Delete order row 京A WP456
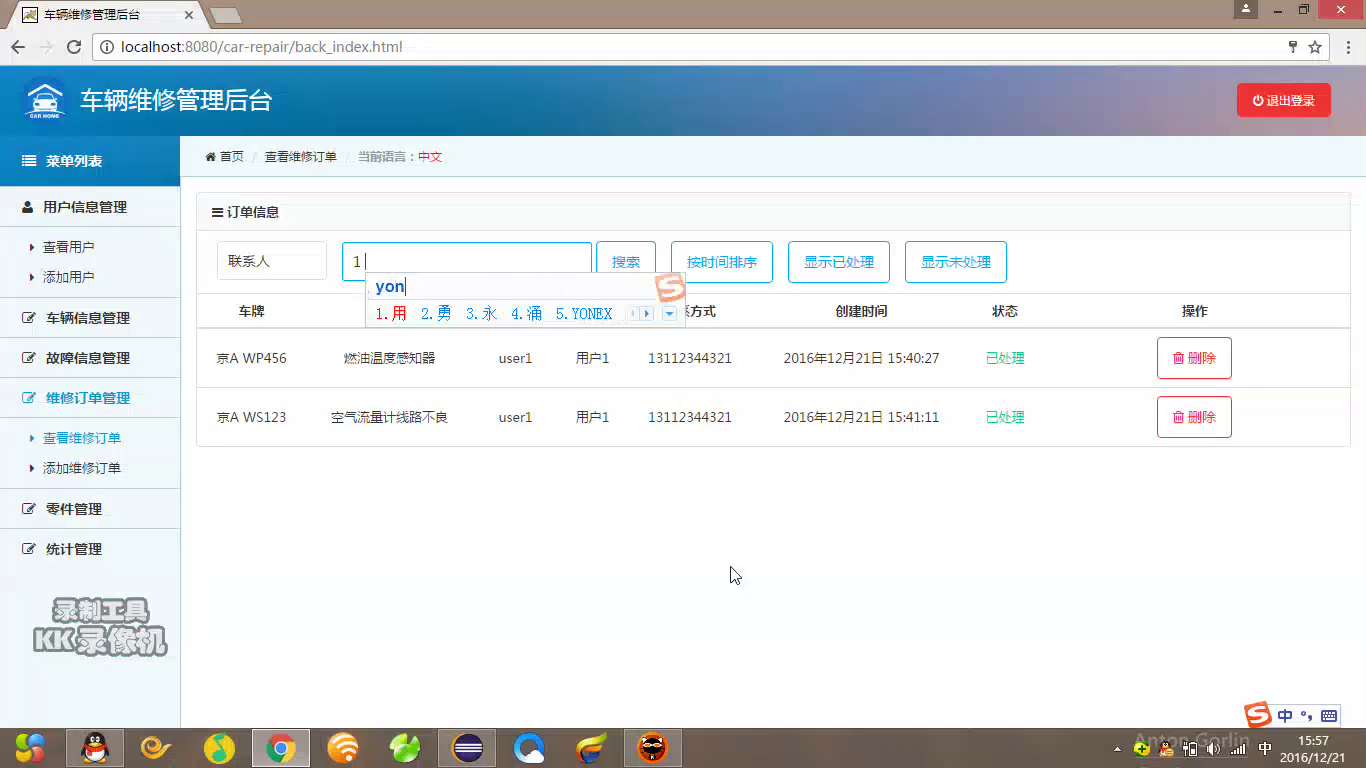This screenshot has height=768, width=1366. tap(1194, 358)
